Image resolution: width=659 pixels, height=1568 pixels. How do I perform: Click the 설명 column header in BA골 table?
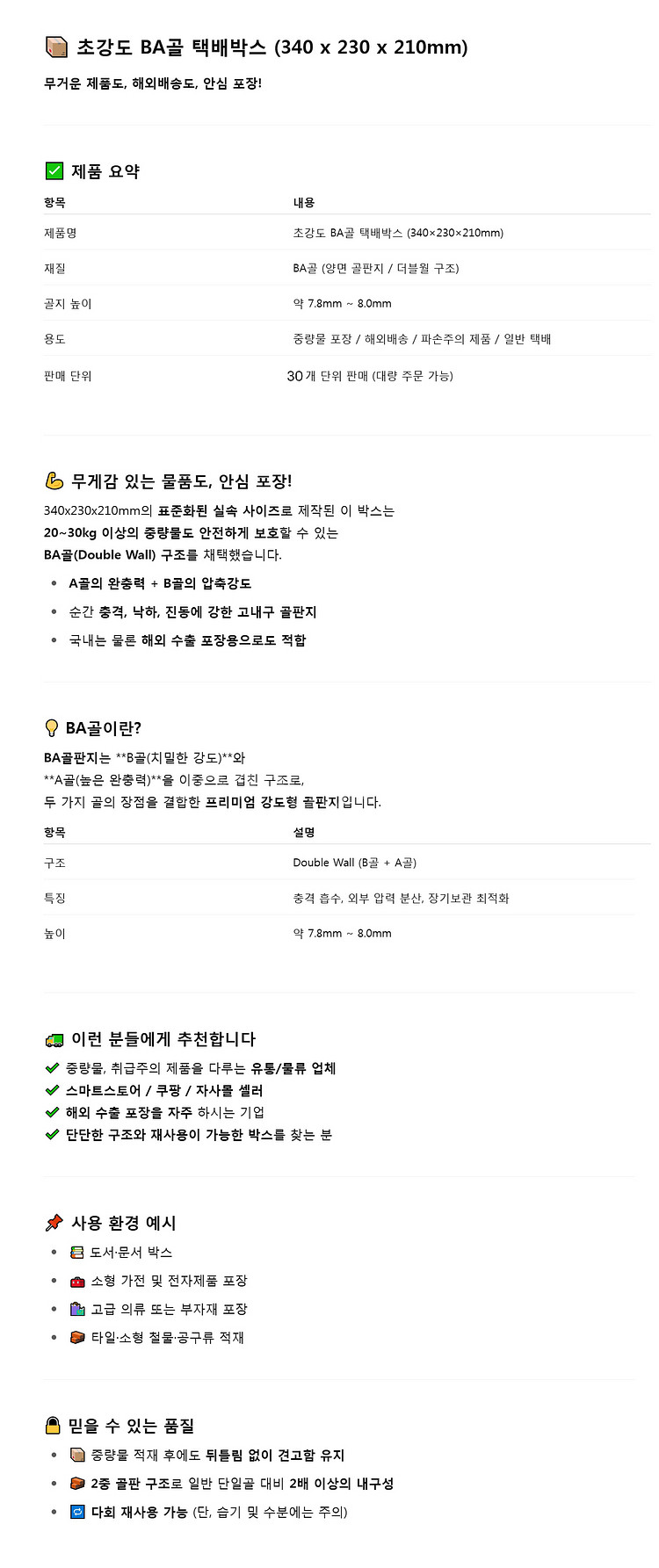click(x=304, y=832)
